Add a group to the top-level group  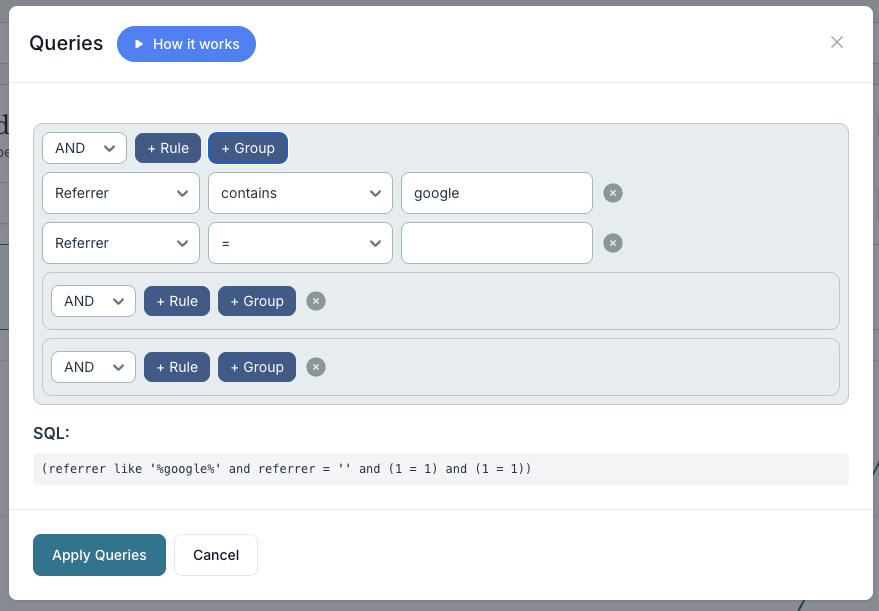tap(248, 148)
